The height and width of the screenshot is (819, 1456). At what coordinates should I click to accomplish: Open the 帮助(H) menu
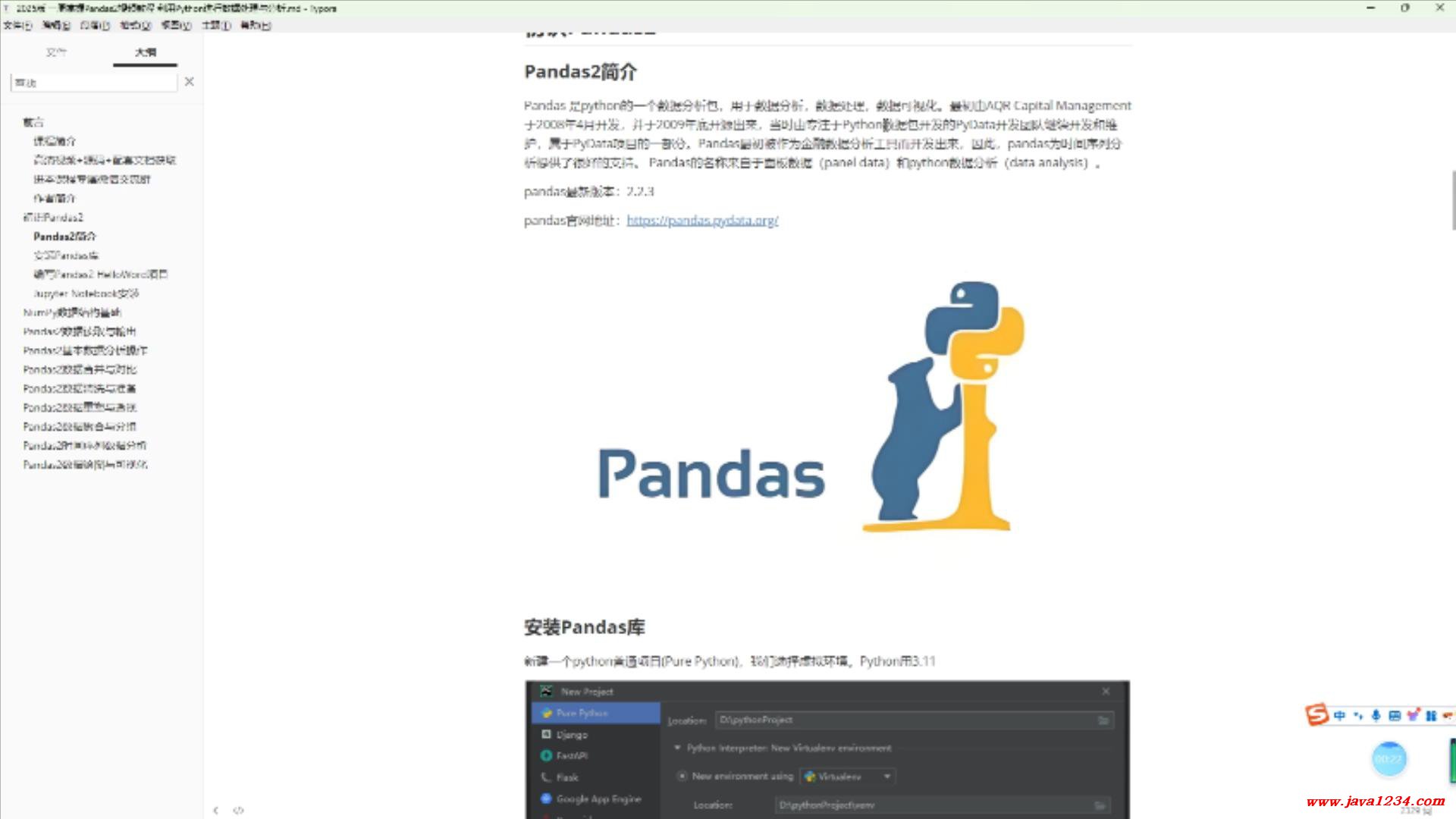[x=256, y=25]
